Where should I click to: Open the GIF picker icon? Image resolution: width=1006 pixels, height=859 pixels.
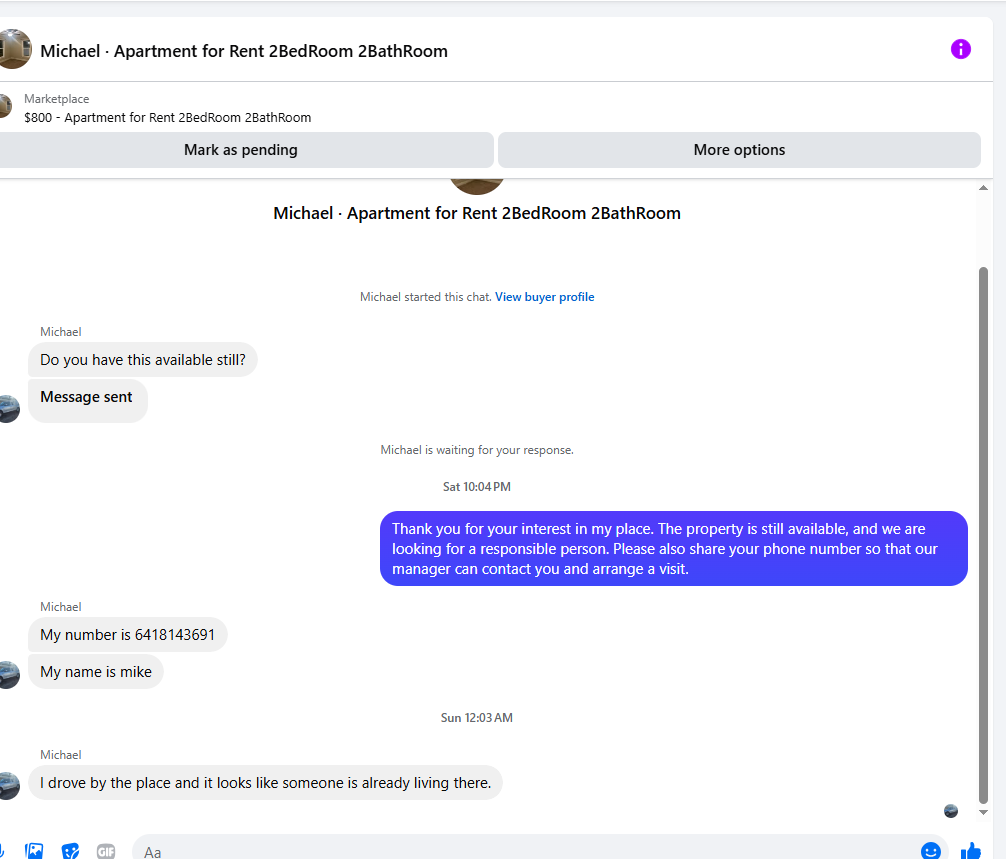(106, 851)
